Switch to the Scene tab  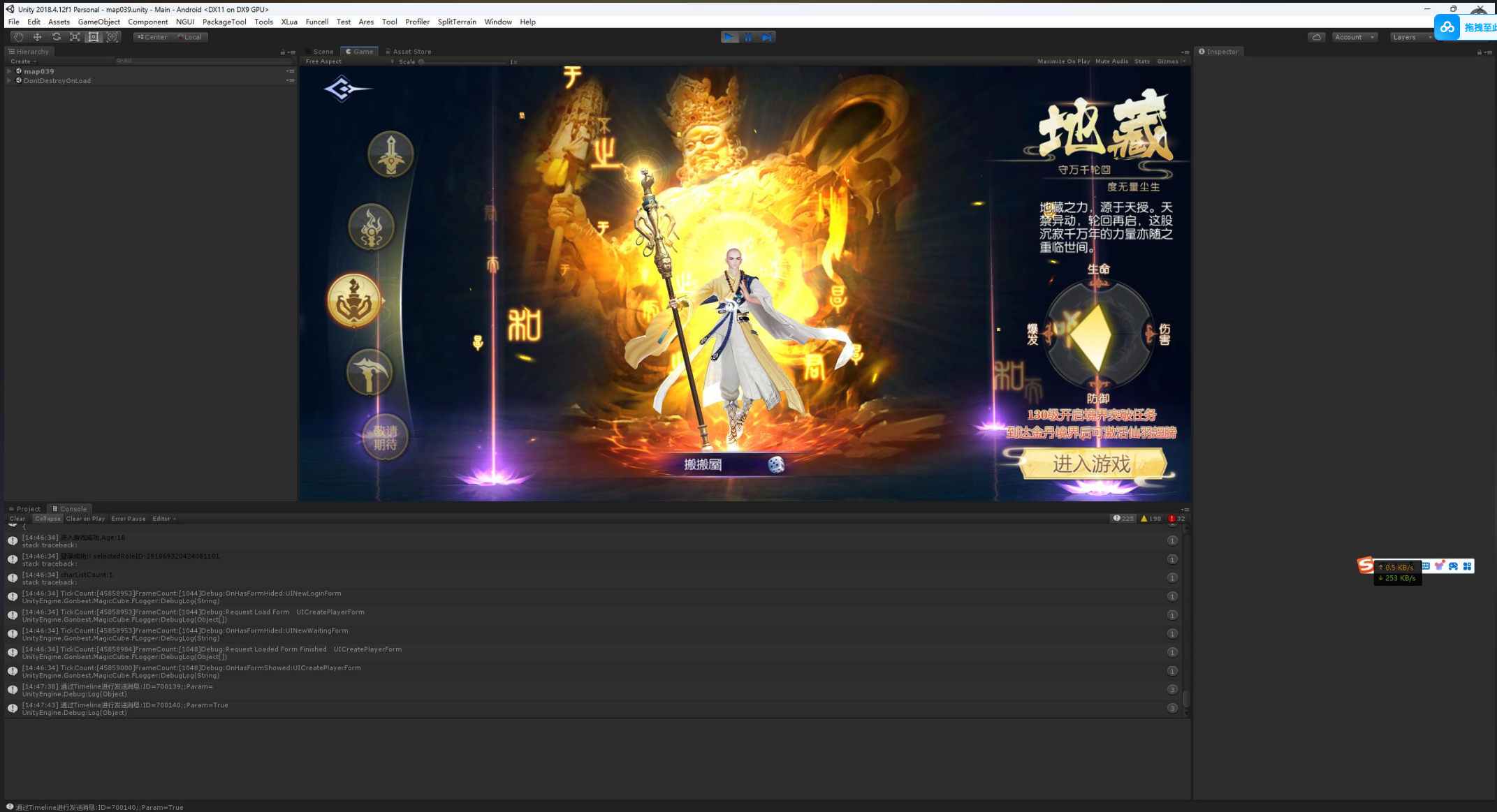click(x=322, y=52)
